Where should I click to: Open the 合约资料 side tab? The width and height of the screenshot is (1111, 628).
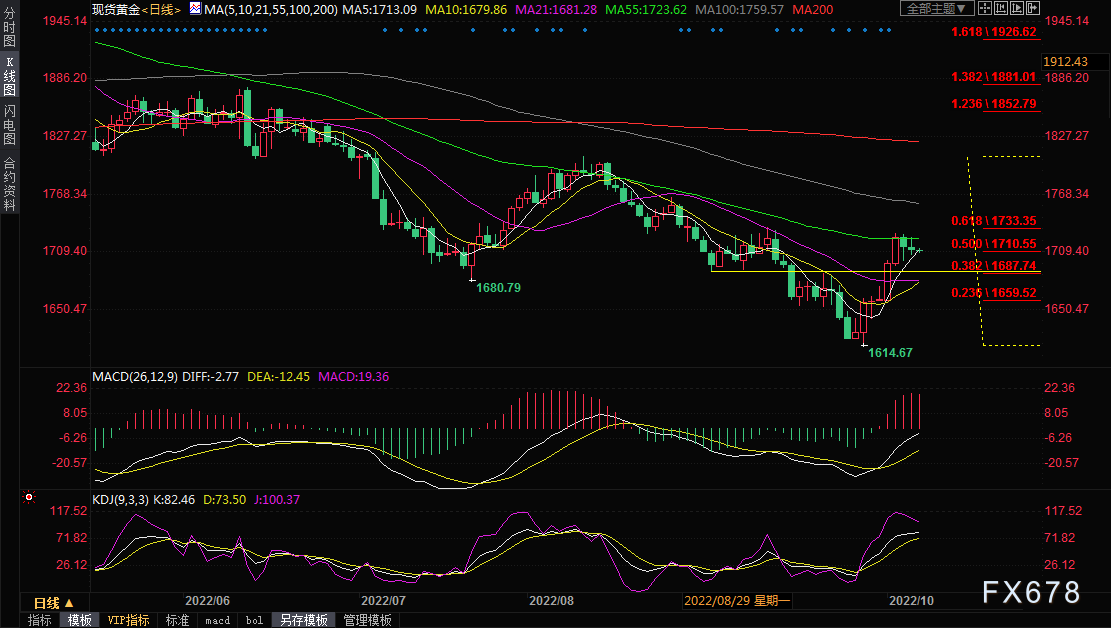[9, 183]
